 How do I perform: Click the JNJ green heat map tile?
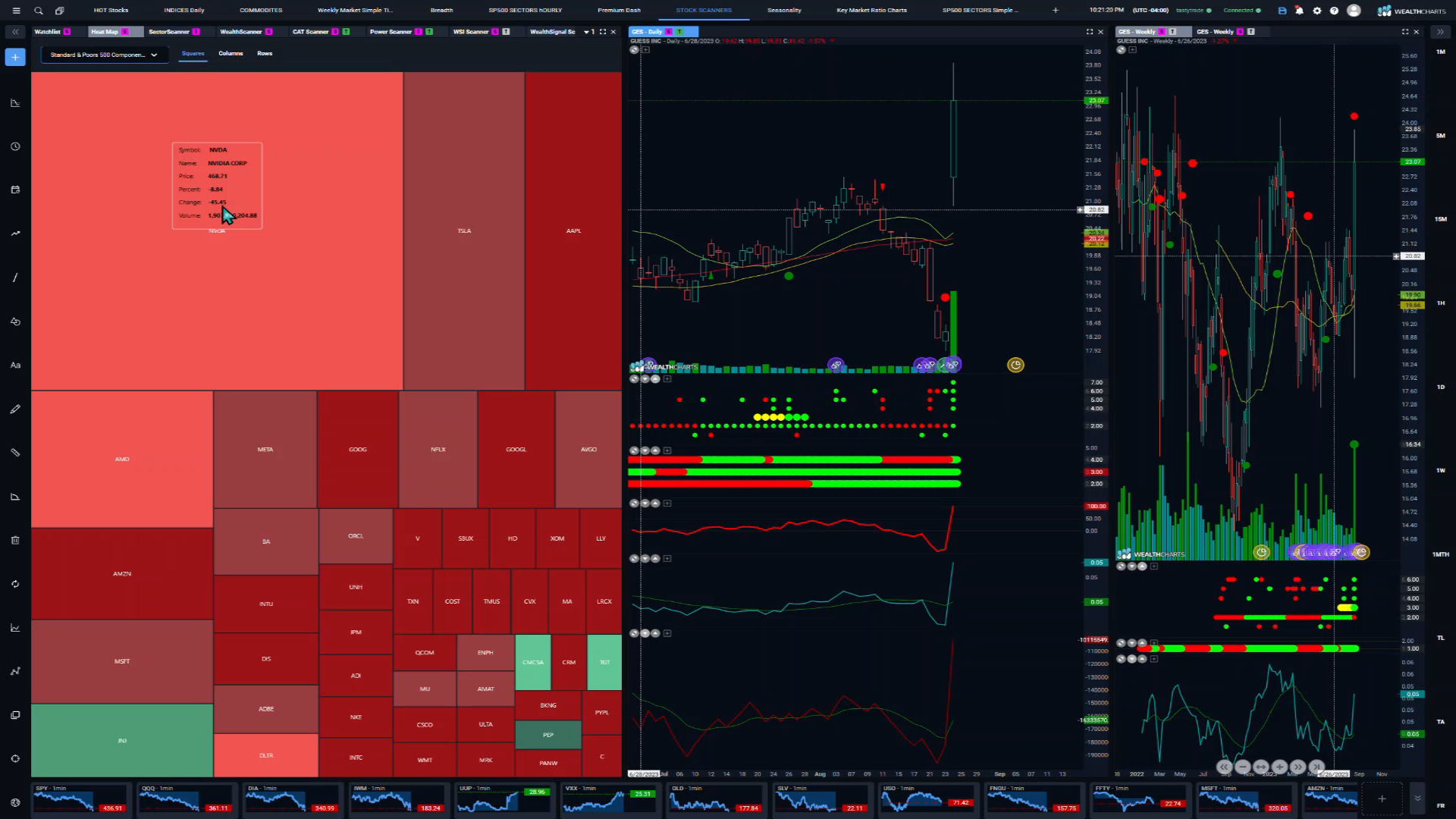(122, 741)
